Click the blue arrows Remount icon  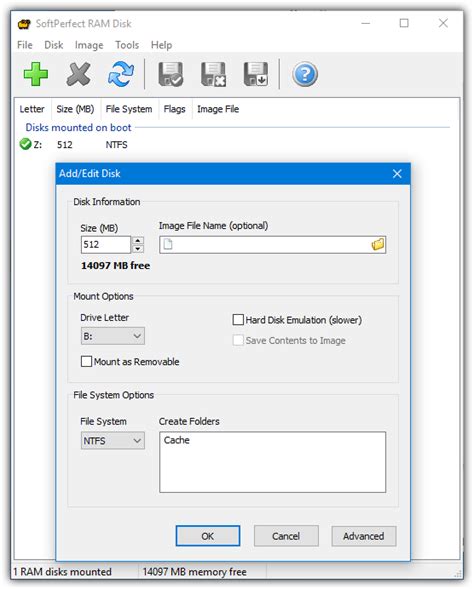(121, 74)
